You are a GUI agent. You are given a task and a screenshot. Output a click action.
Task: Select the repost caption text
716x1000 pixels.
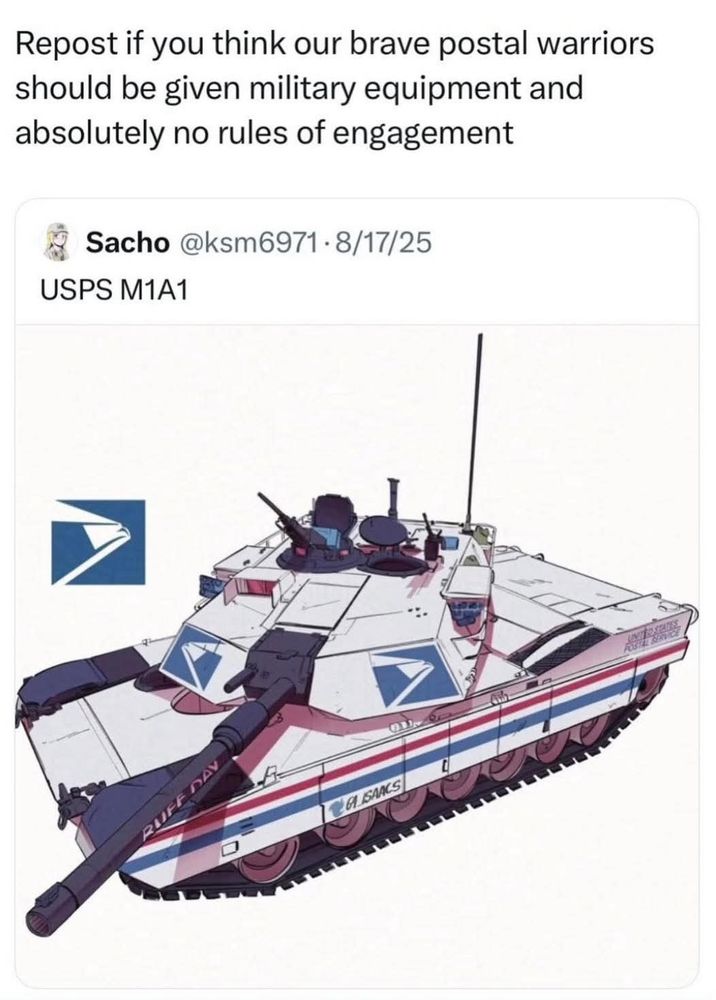pyautogui.click(x=334, y=88)
